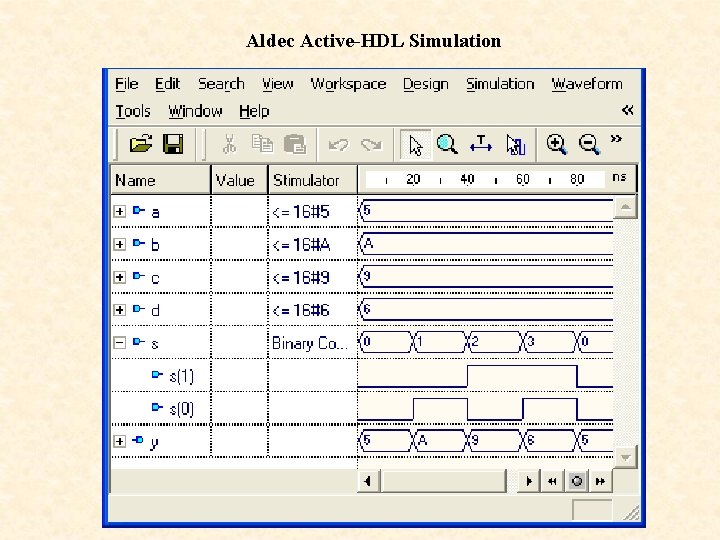Click the Cut scissors icon

(x=229, y=144)
